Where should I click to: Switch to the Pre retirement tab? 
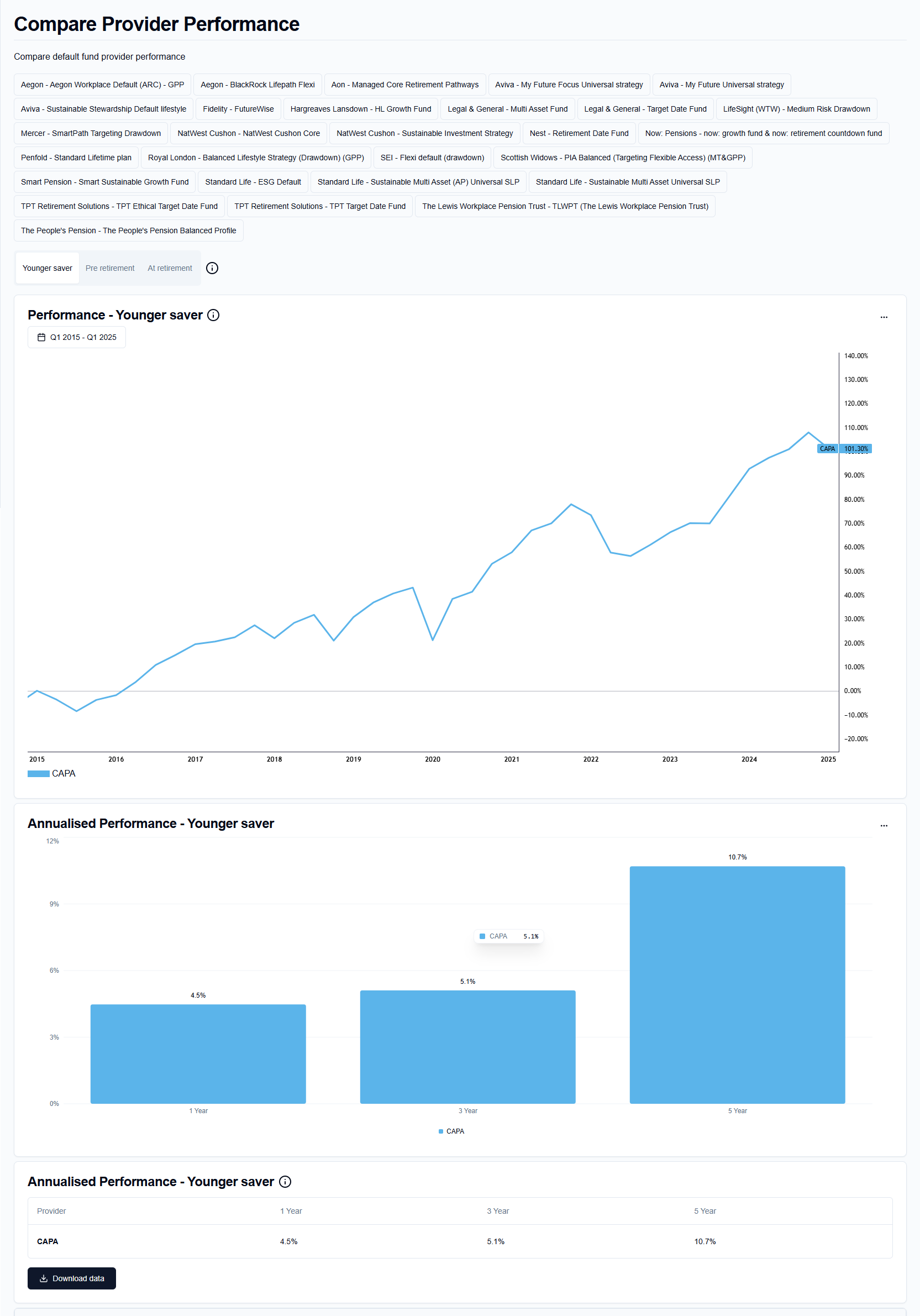[x=110, y=268]
